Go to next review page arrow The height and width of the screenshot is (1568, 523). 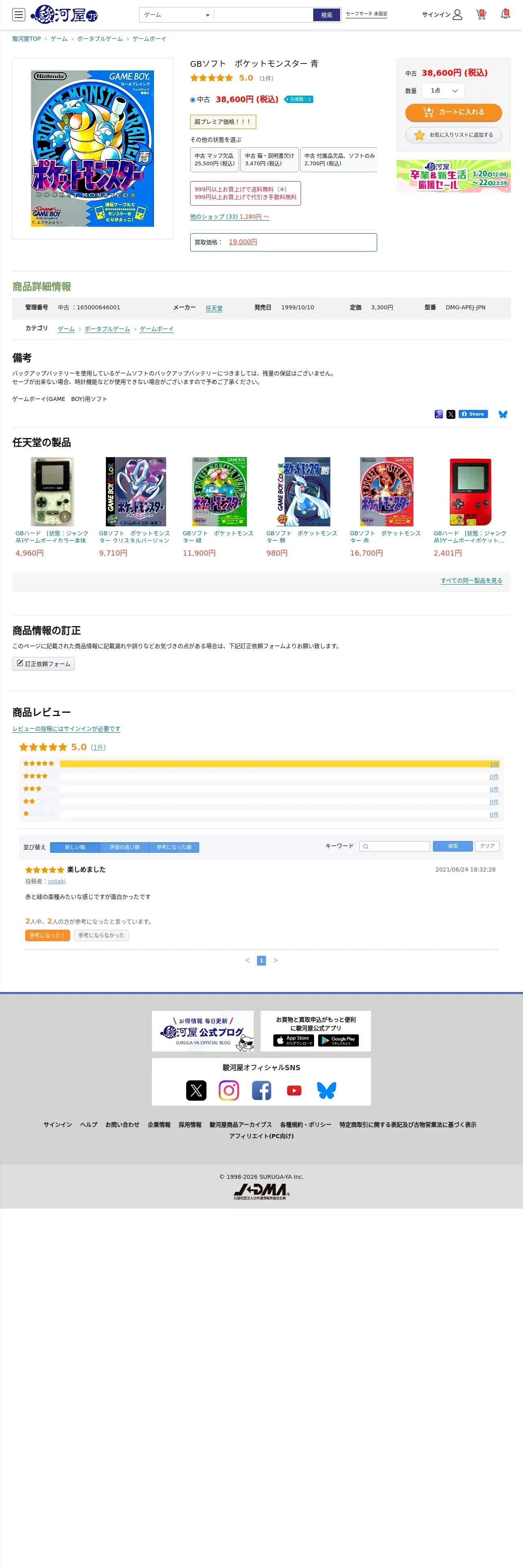coord(276,961)
